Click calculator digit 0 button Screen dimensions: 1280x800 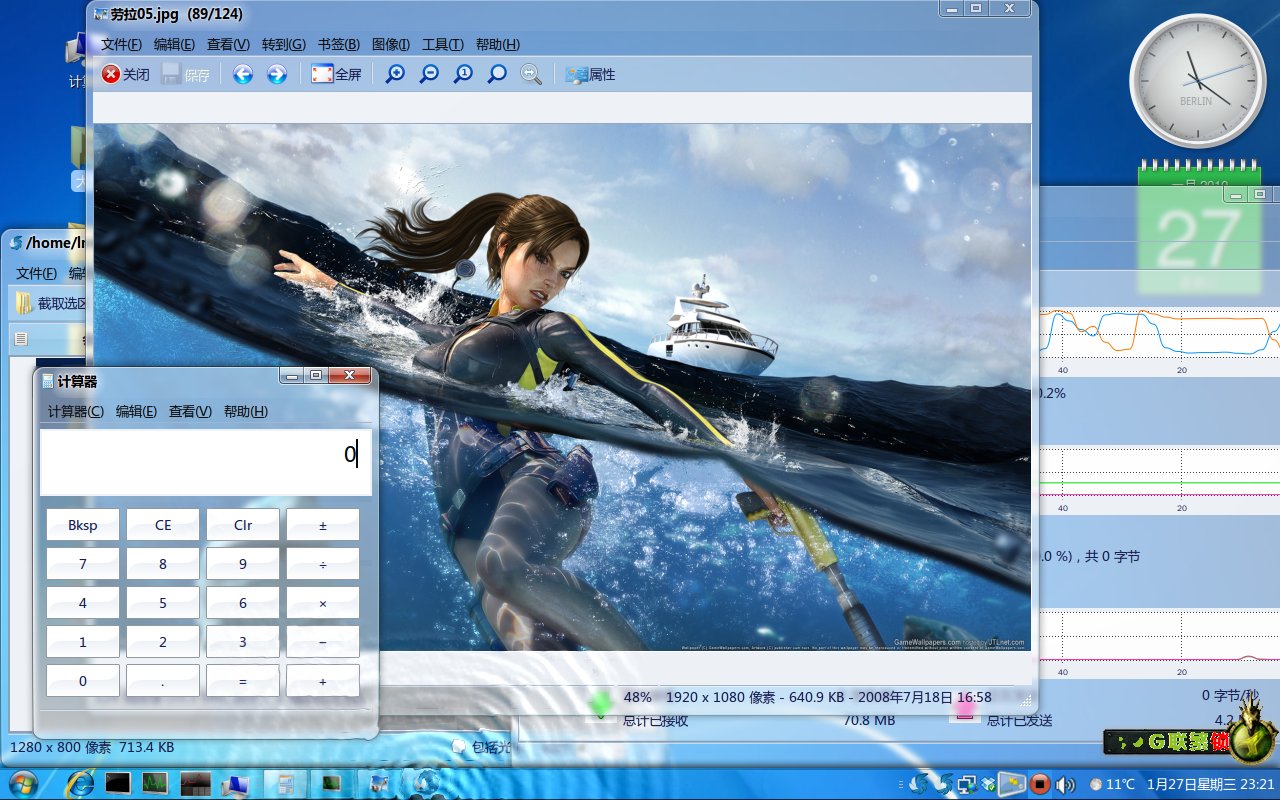83,681
